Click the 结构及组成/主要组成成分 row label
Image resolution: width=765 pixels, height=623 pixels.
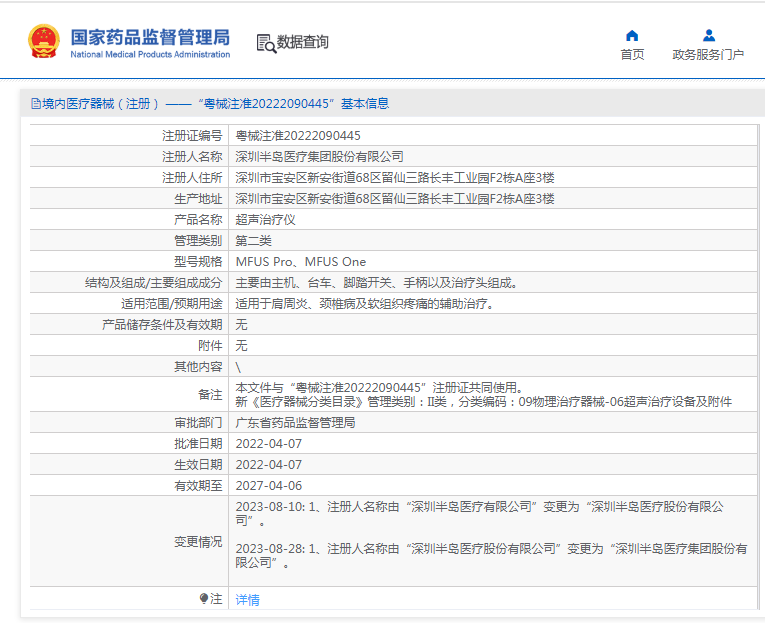click(154, 282)
